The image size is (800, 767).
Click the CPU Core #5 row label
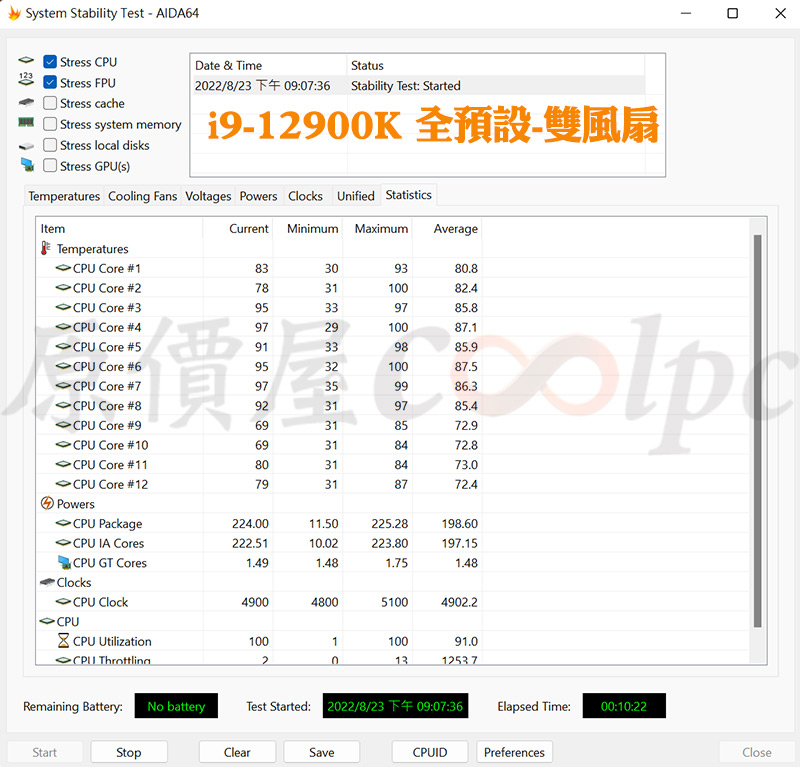point(107,347)
